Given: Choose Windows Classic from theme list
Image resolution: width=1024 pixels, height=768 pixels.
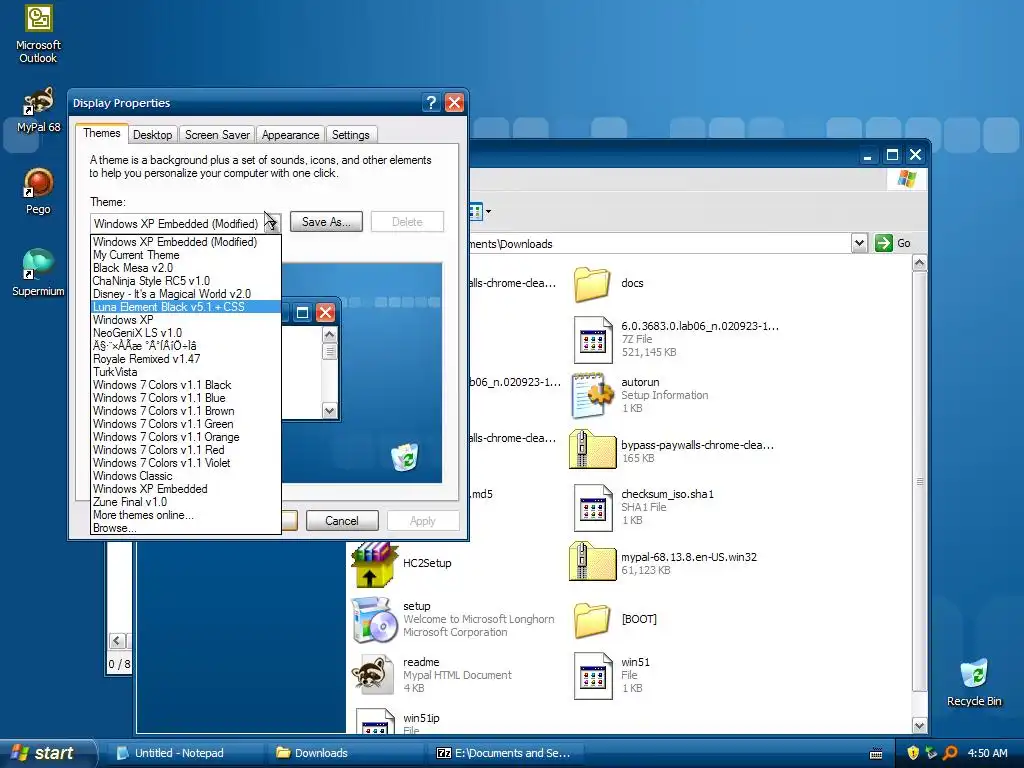Looking at the screenshot, I should (185, 476).
